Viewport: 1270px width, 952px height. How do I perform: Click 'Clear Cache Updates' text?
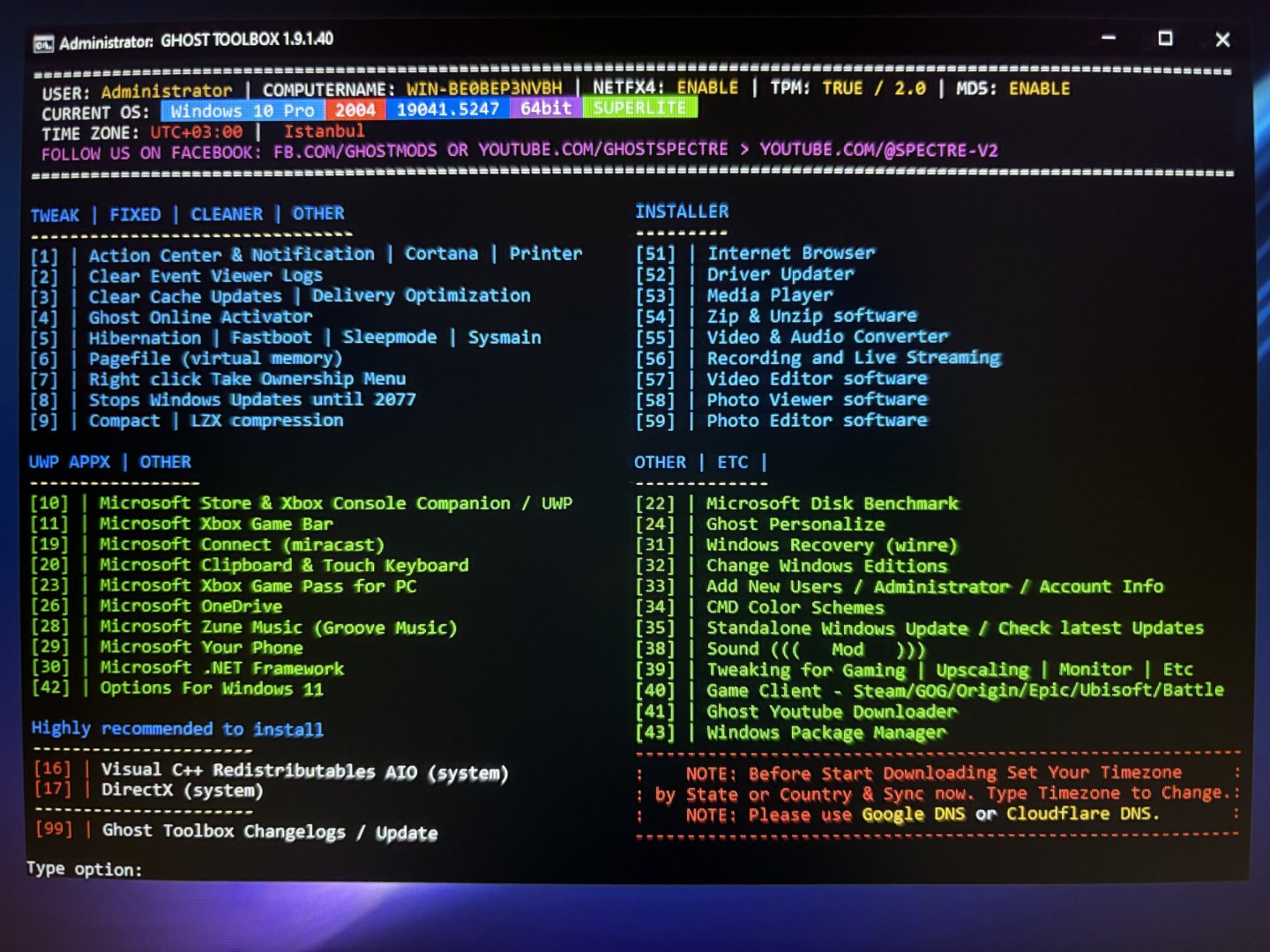[185, 297]
